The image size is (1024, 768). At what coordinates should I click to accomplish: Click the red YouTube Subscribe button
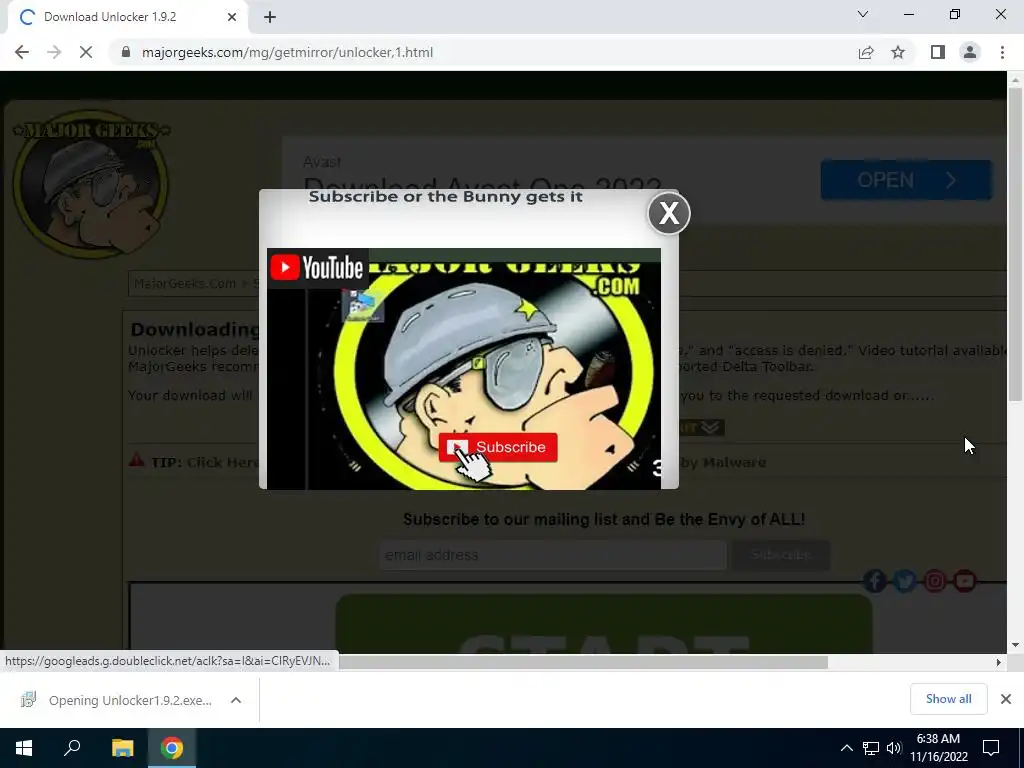[498, 447]
